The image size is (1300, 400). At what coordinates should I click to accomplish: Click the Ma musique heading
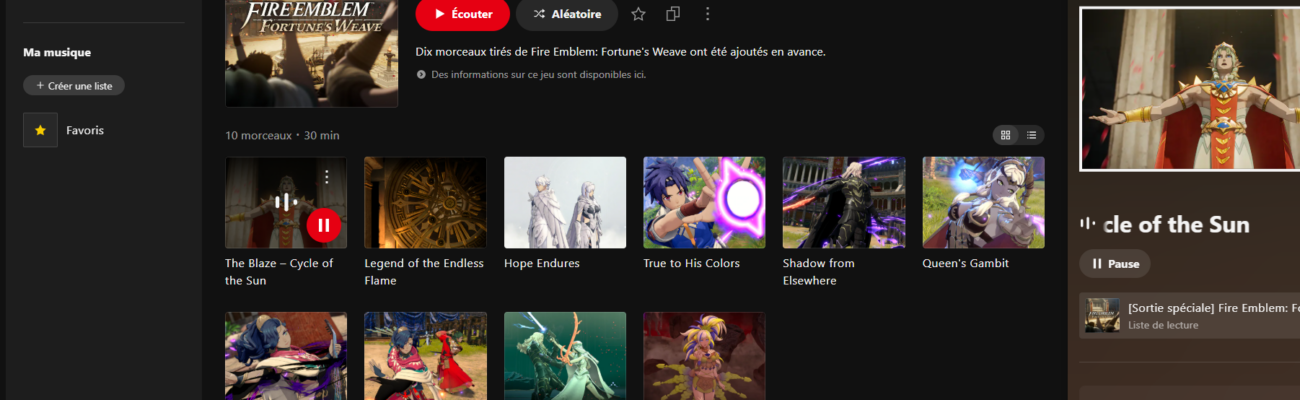tap(57, 53)
